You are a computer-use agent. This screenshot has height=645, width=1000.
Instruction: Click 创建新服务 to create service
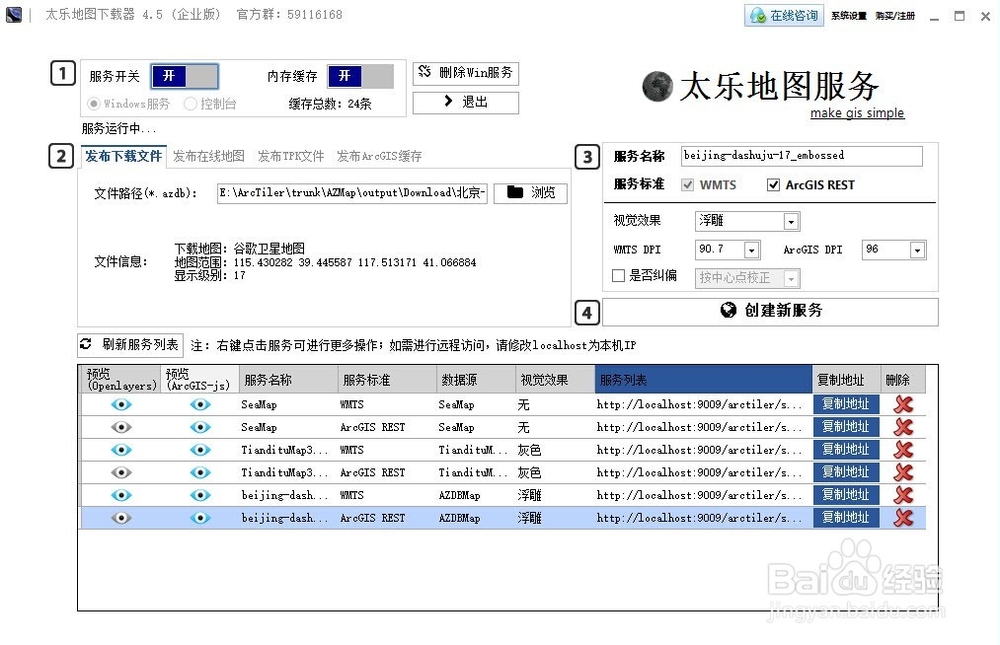770,311
